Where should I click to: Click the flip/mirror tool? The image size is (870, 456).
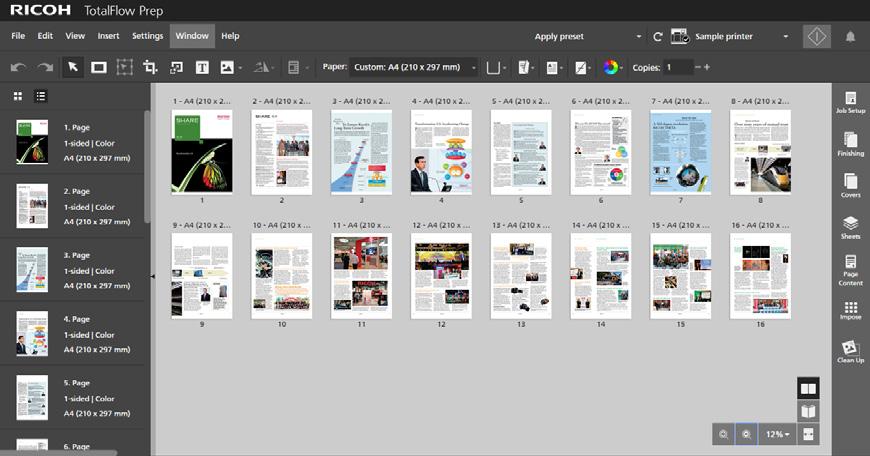(x=261, y=68)
